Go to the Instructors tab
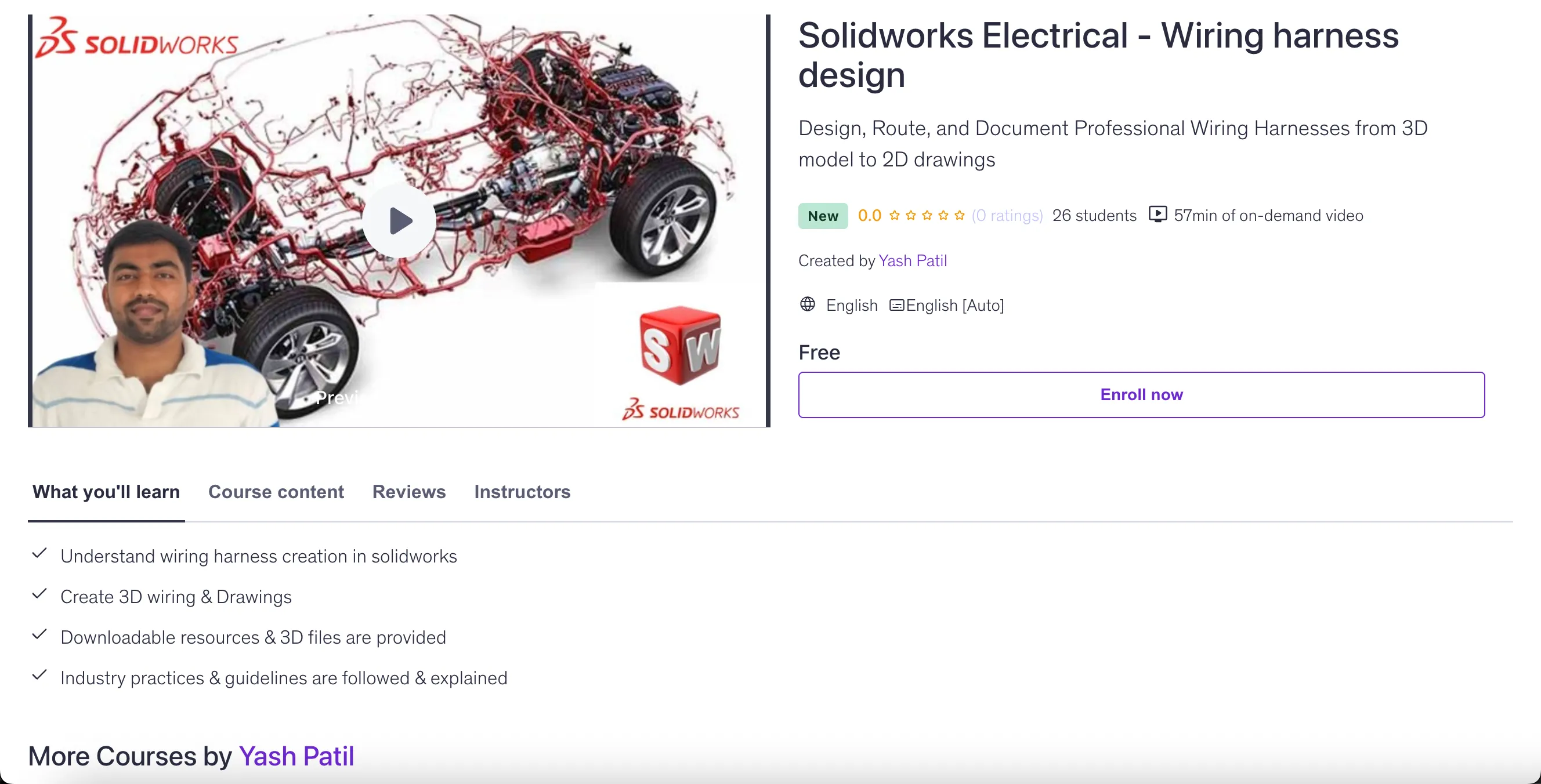This screenshot has height=784, width=1541. pyautogui.click(x=522, y=492)
